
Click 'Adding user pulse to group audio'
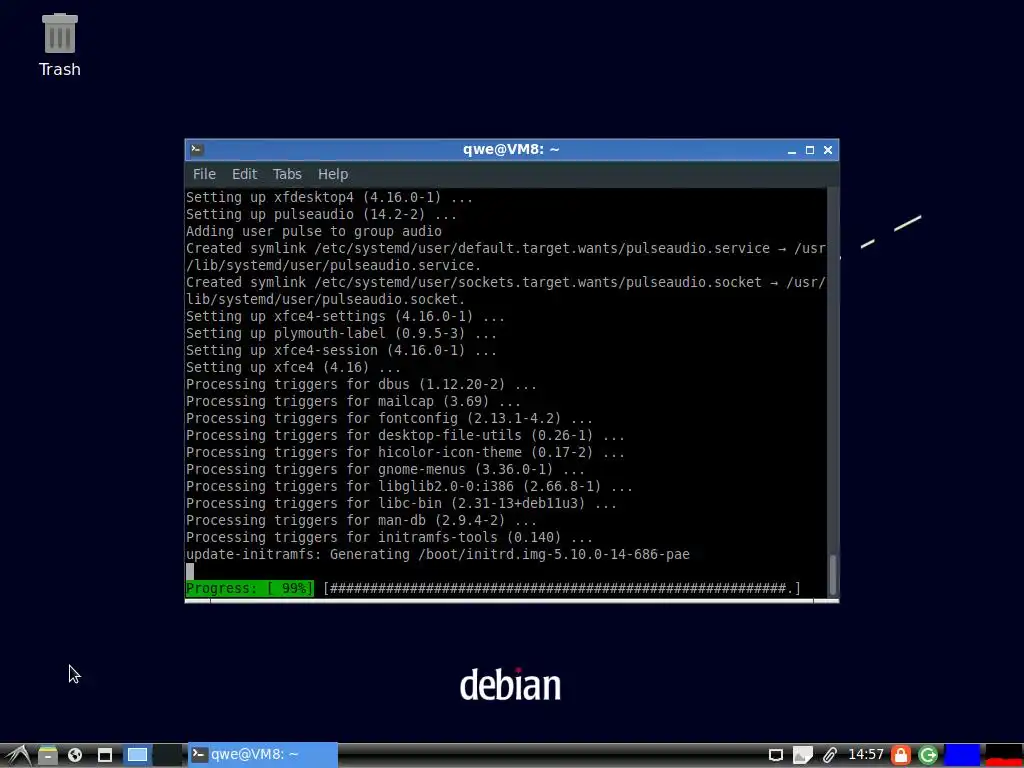pos(313,231)
